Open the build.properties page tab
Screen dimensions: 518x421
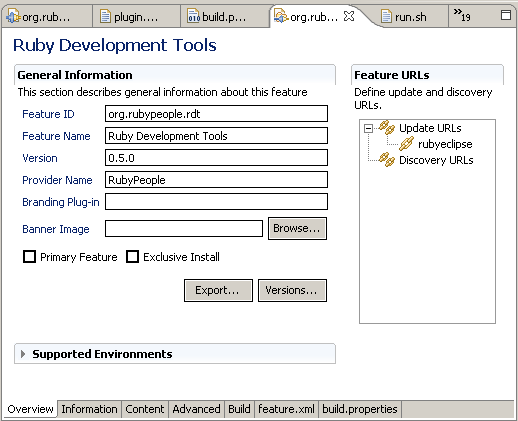click(x=360, y=409)
